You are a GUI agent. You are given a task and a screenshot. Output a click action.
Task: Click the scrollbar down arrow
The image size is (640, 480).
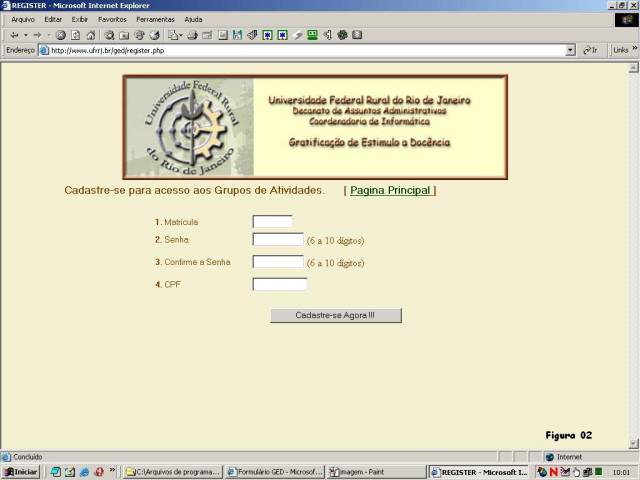click(633, 444)
